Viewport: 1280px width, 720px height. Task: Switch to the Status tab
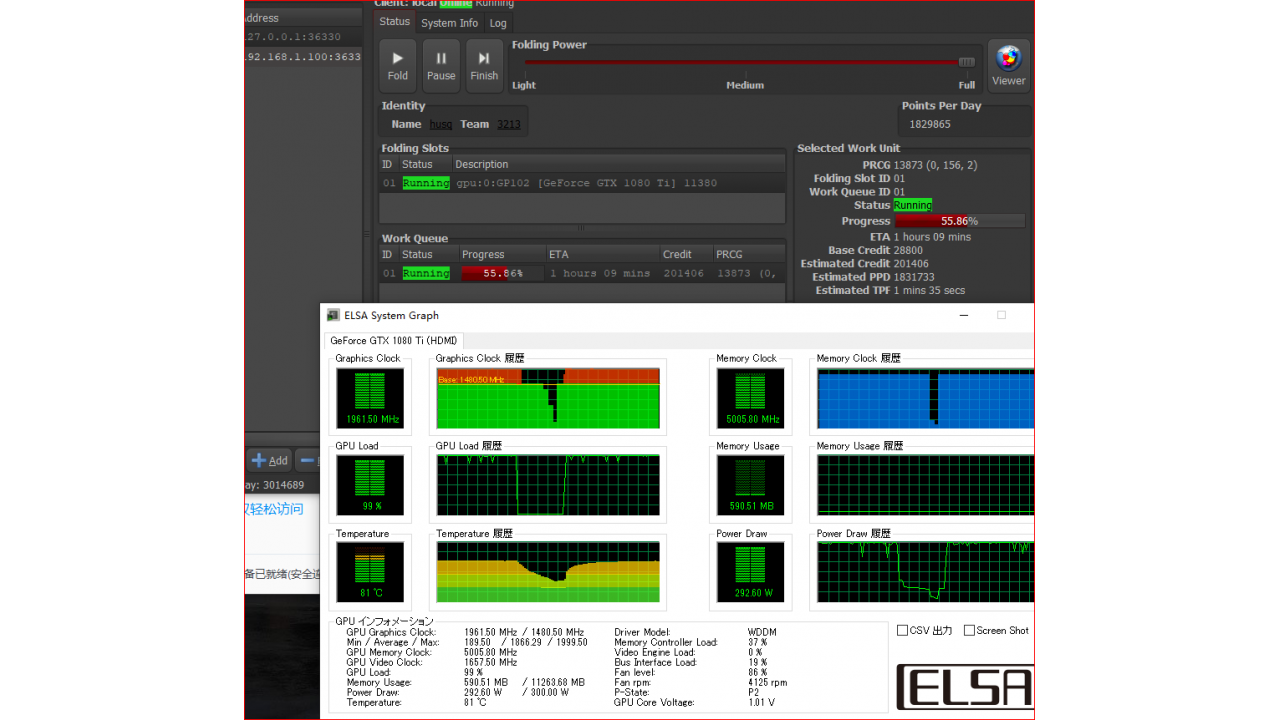(x=394, y=21)
